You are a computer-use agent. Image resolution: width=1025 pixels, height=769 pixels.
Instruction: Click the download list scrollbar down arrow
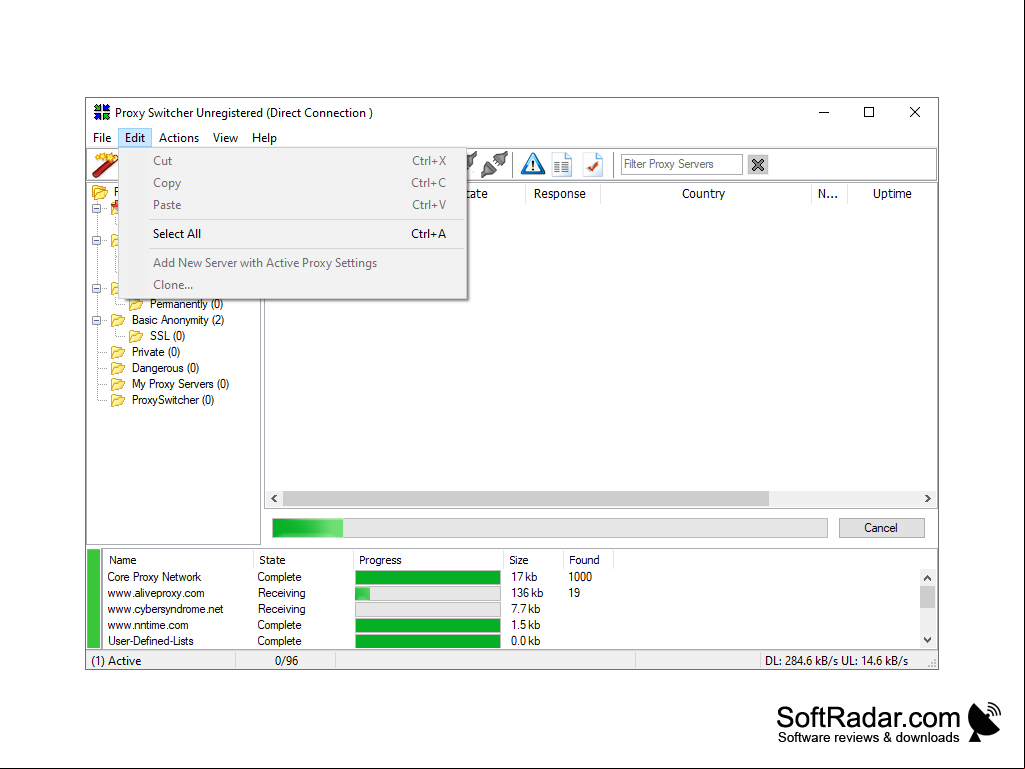[x=928, y=640]
